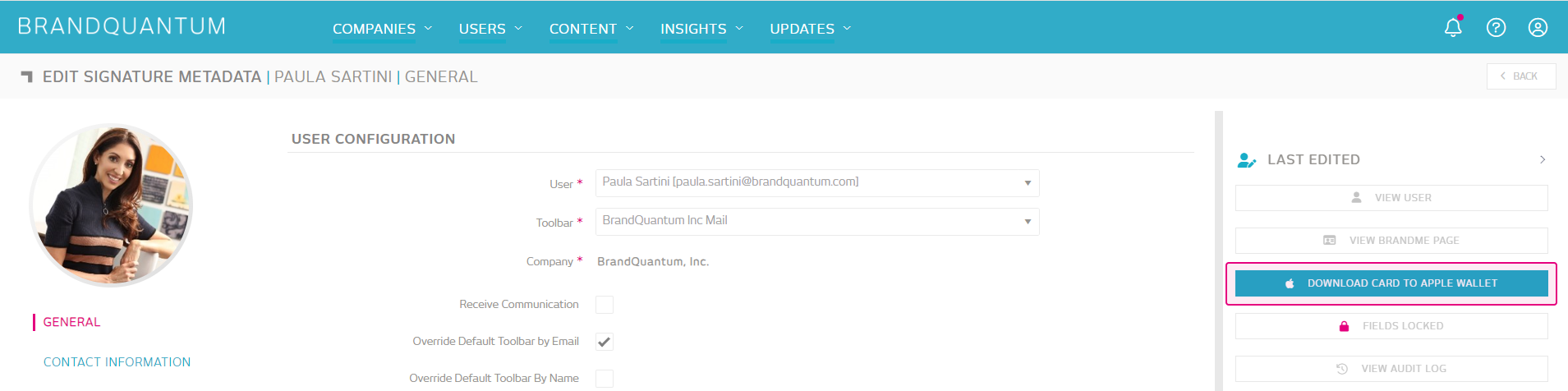Open the Companies menu

click(x=382, y=29)
